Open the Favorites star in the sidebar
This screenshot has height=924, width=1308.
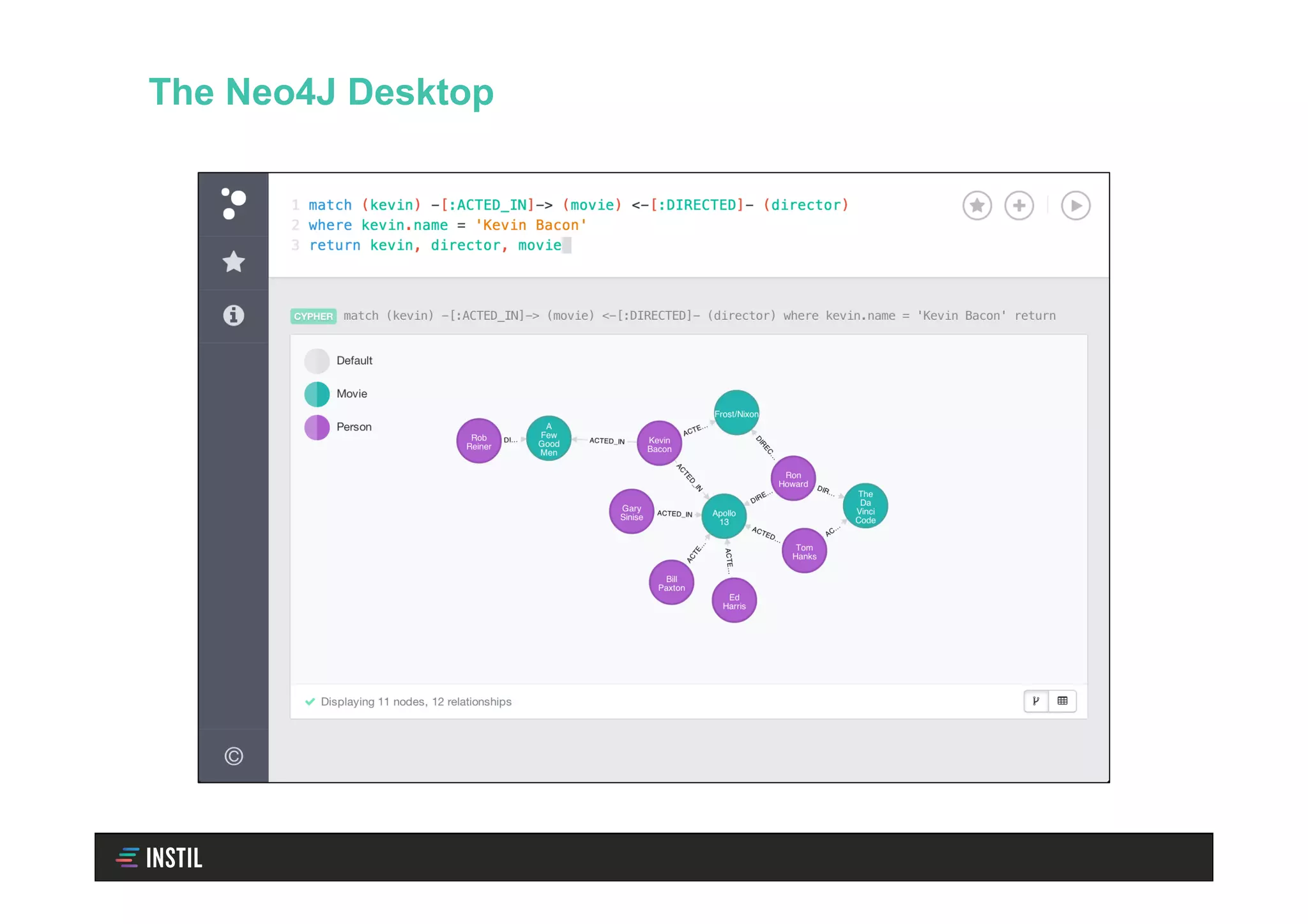[x=234, y=262]
